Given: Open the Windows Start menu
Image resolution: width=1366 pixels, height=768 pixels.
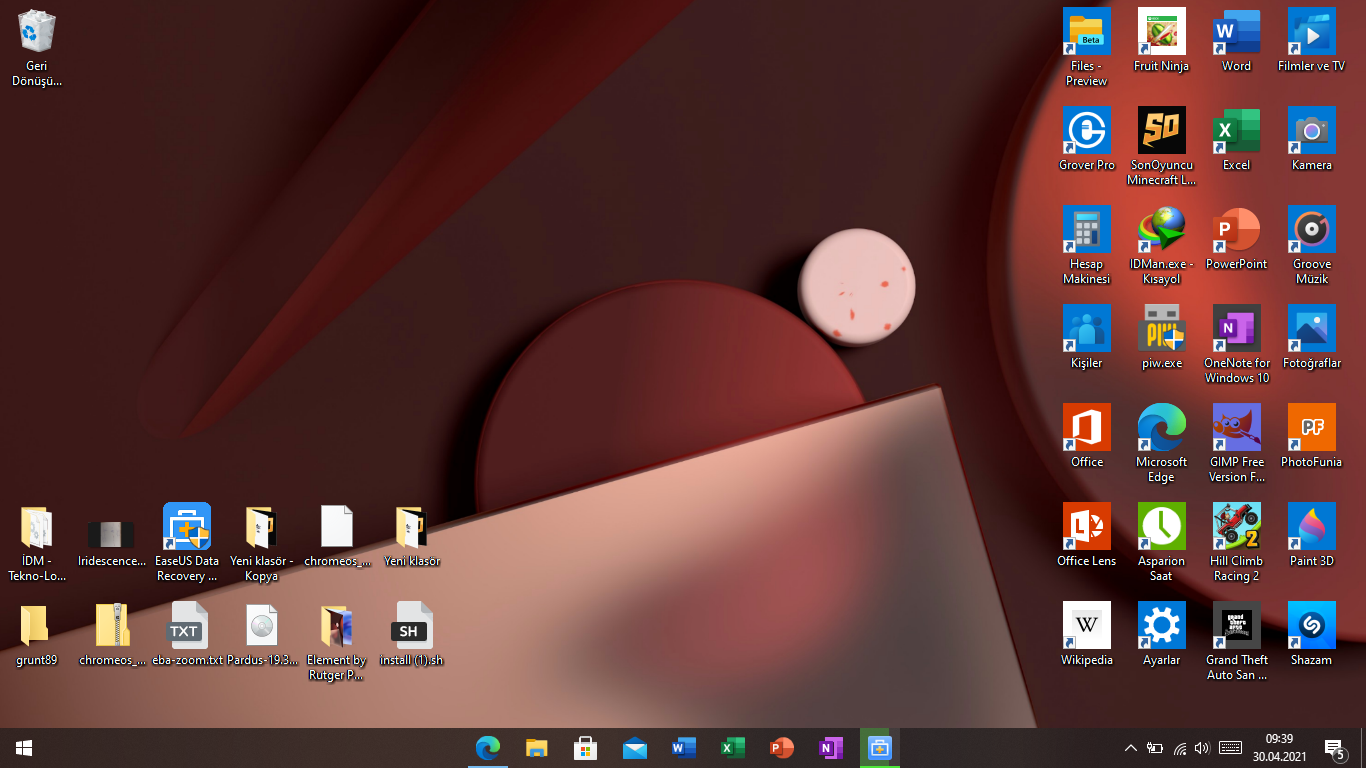Looking at the screenshot, I should click(24, 748).
